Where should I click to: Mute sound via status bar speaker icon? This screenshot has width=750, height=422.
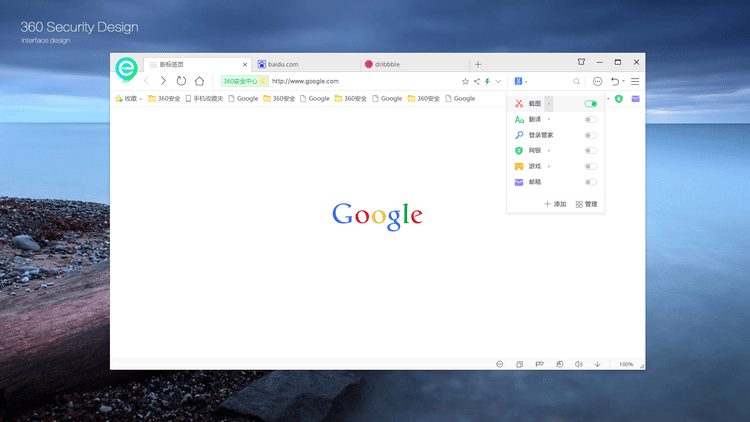pos(578,364)
